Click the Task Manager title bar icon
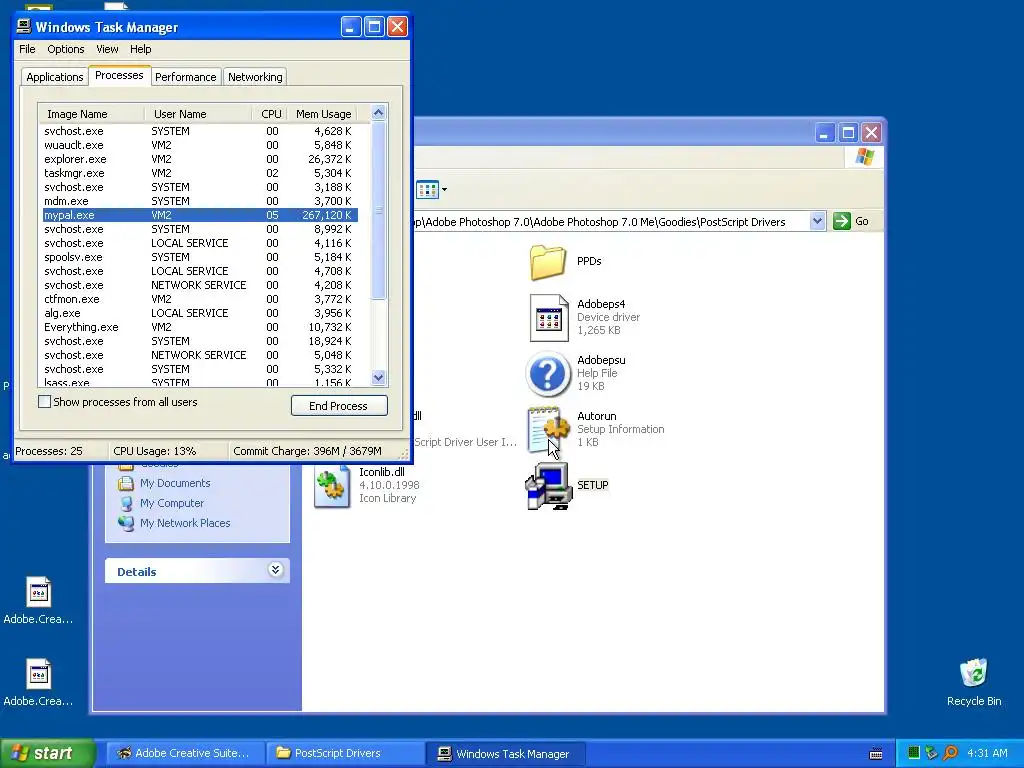Viewport: 1024px width, 768px height. pos(24,27)
